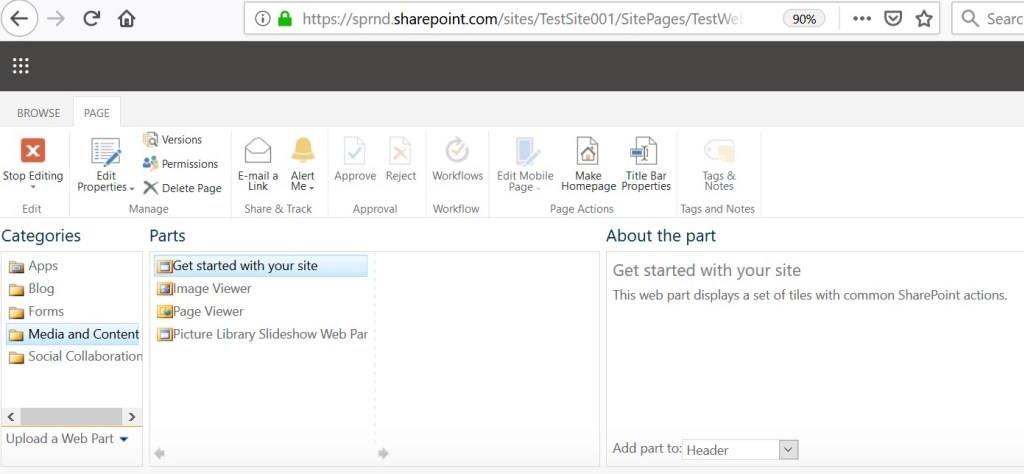Click the Edit Properties icon

(x=106, y=152)
